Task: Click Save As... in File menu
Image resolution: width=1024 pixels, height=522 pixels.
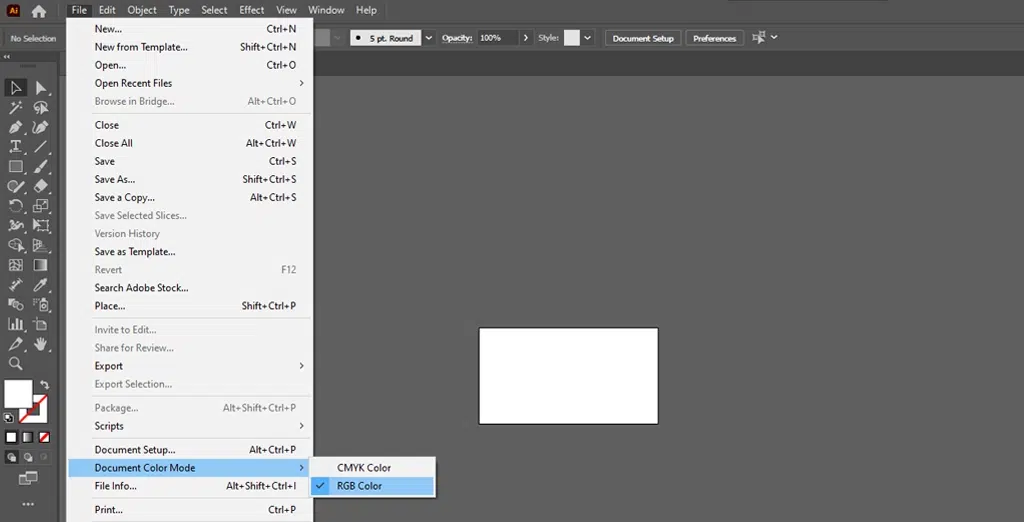Action: [x=115, y=180]
